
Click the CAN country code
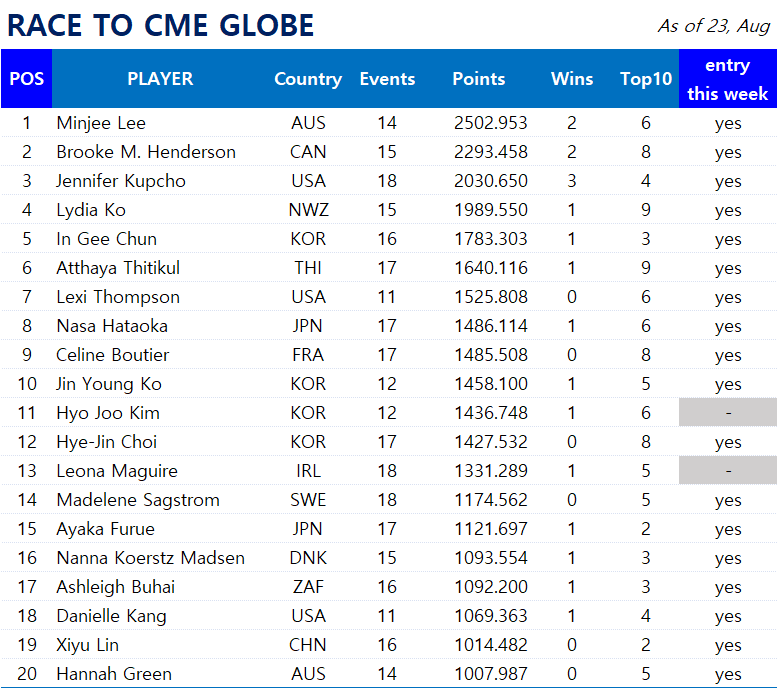tap(308, 152)
